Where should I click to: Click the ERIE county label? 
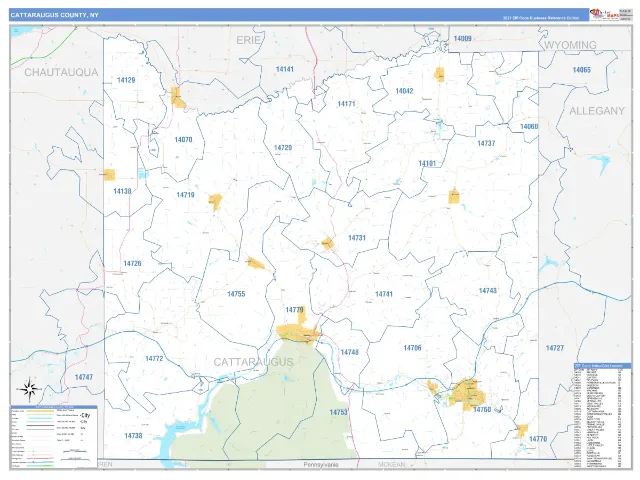tap(248, 40)
